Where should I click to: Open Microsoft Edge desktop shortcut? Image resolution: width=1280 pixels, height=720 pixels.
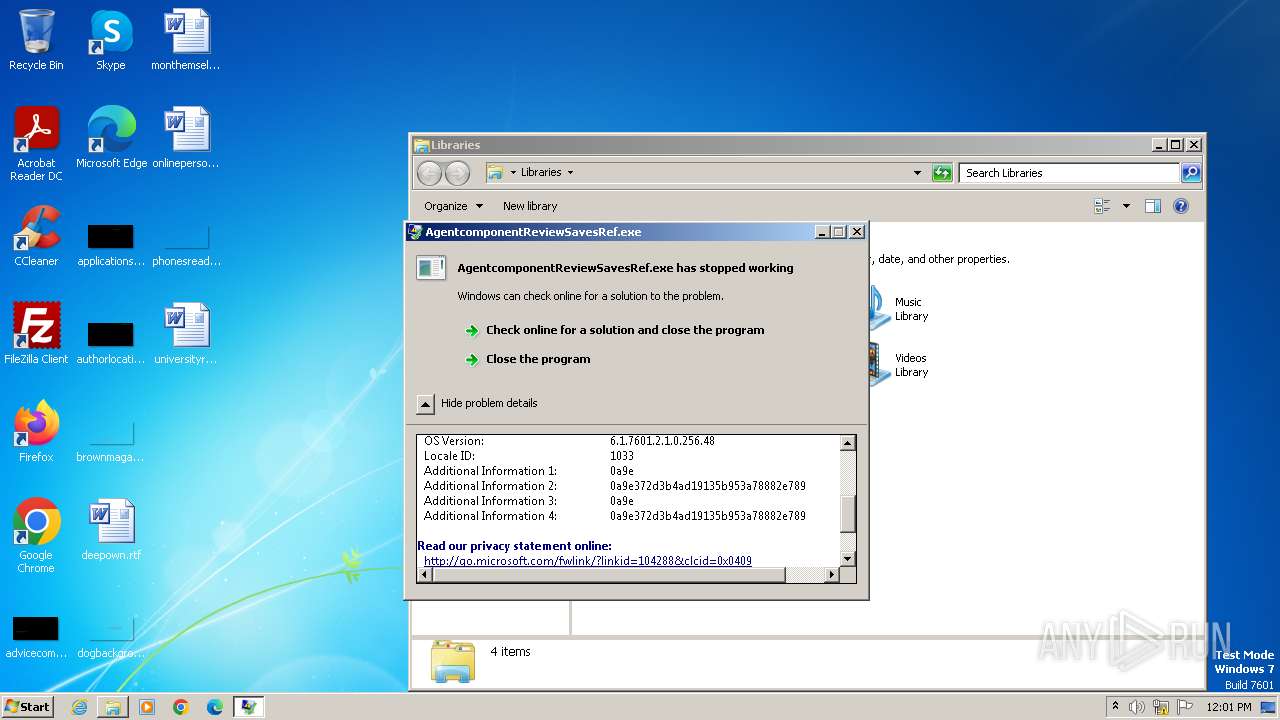click(111, 138)
